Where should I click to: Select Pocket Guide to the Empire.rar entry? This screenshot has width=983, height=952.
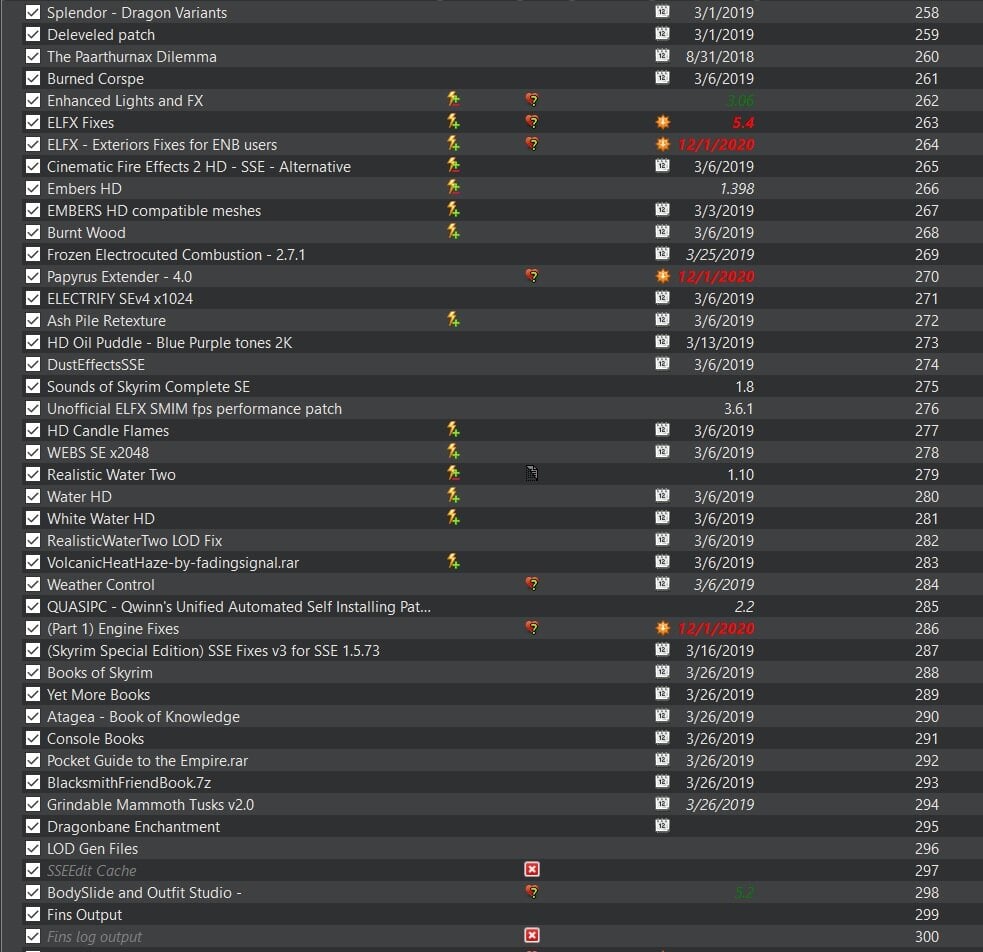147,760
